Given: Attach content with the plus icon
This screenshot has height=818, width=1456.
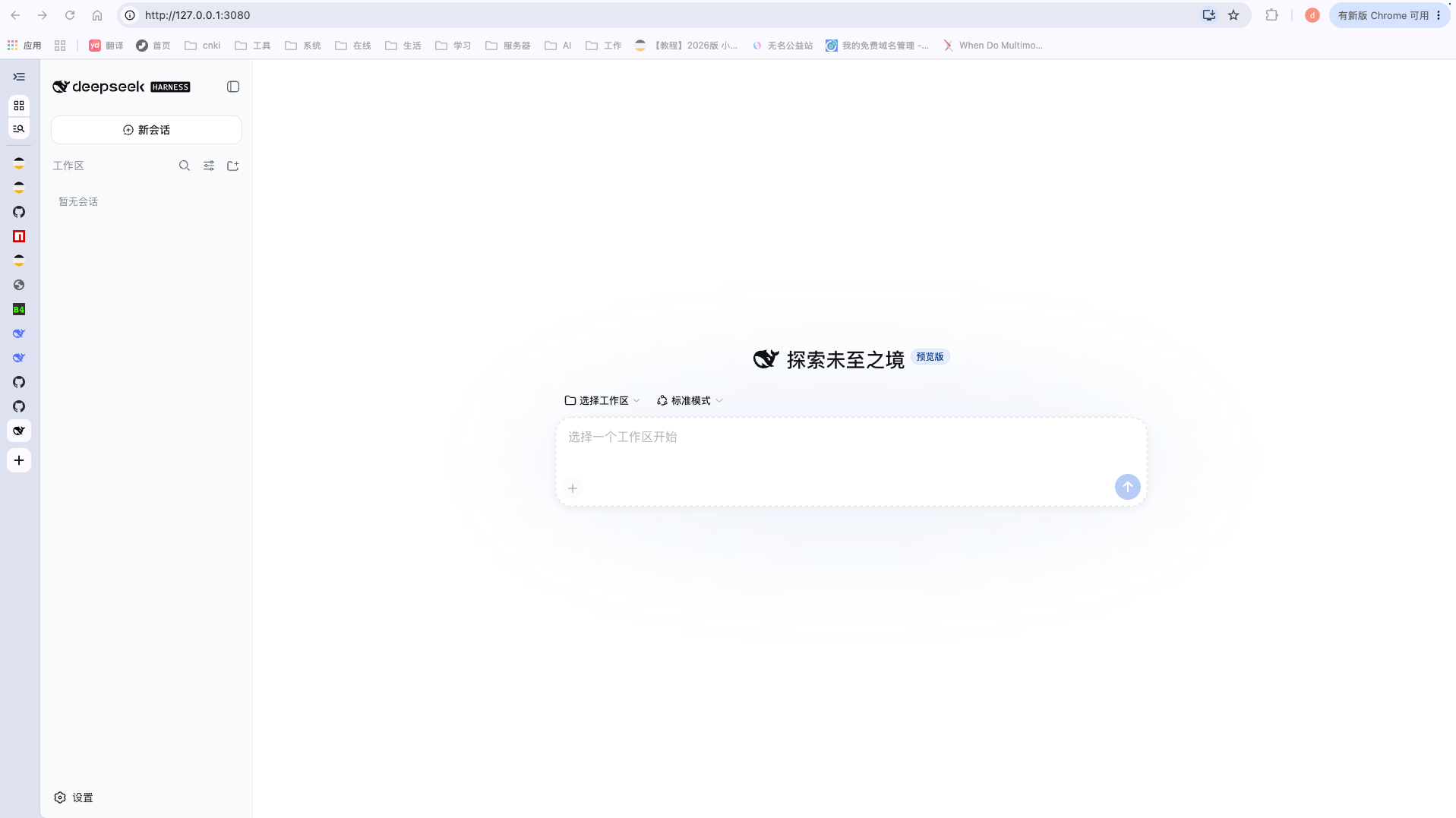Looking at the screenshot, I should [x=573, y=488].
